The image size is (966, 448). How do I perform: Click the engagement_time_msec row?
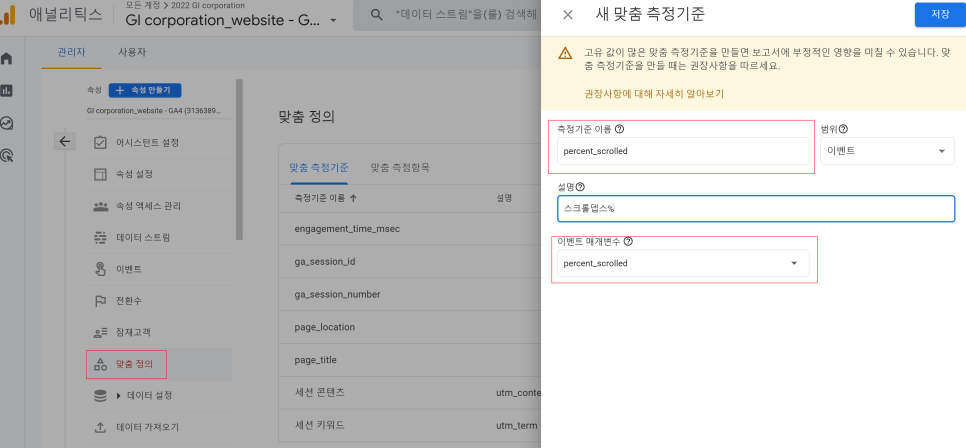pyautogui.click(x=410, y=229)
